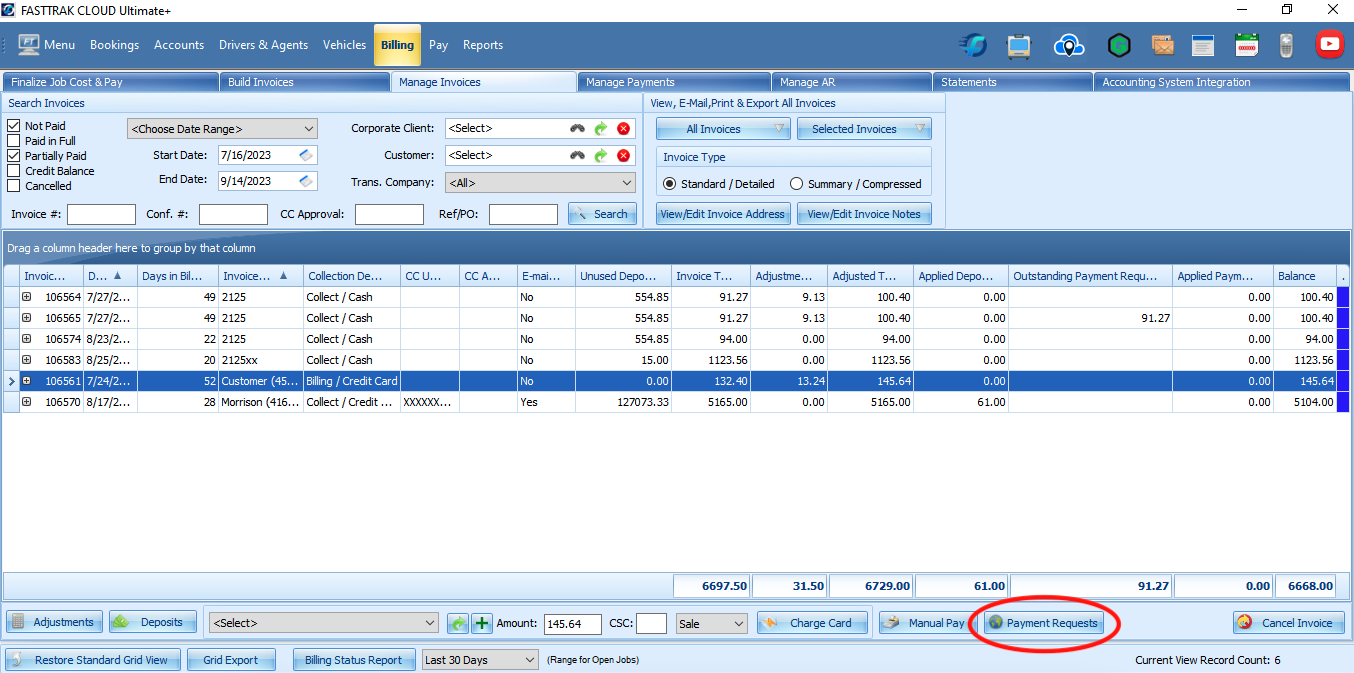Screen dimensions: 1354x673
Task: Click the green plus add card icon
Action: 482,623
